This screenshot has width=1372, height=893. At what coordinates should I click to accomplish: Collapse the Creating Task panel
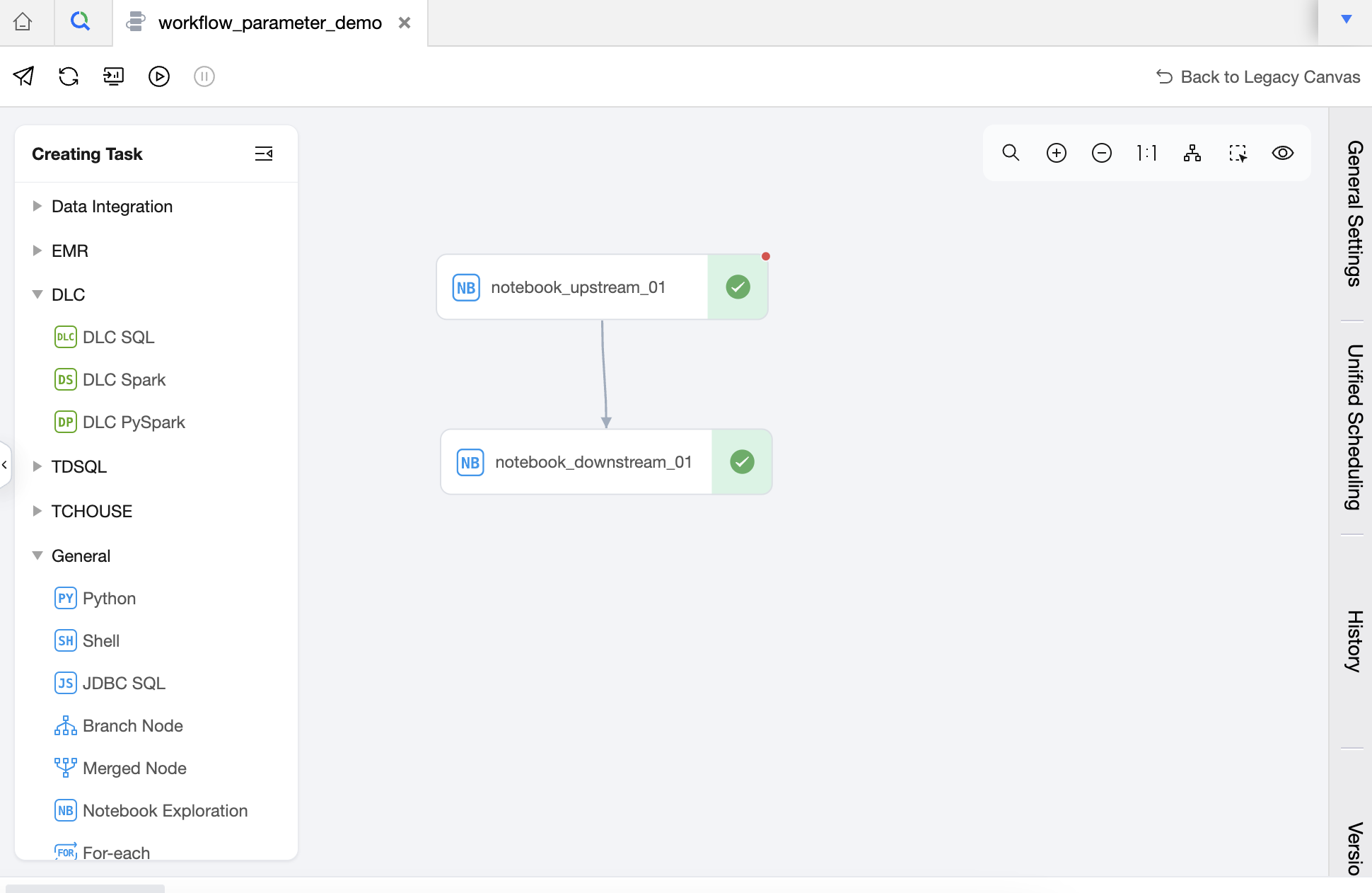(x=264, y=154)
